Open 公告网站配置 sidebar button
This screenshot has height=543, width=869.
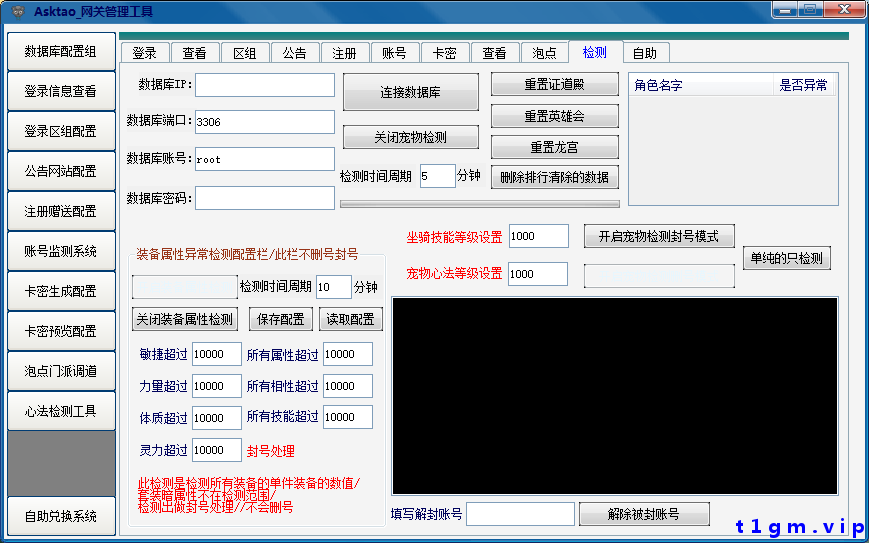point(61,171)
